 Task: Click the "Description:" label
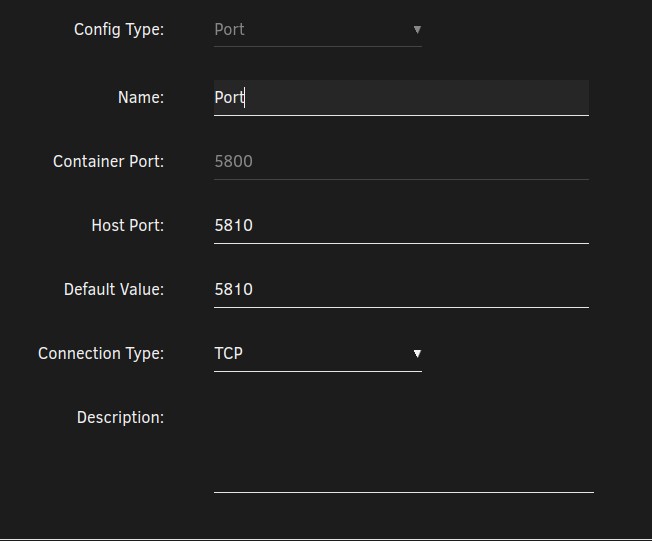[121, 417]
